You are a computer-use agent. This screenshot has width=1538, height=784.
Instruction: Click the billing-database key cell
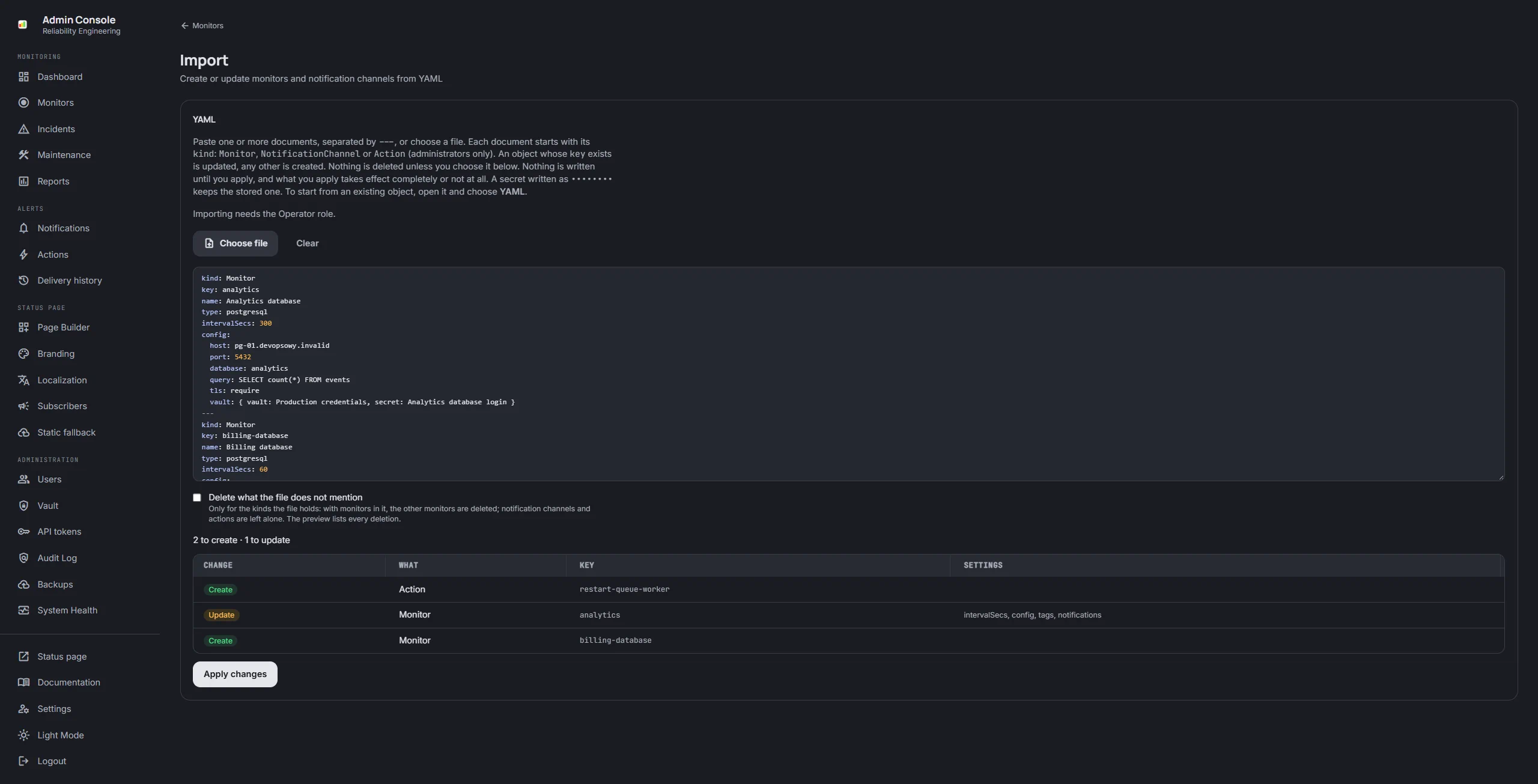(x=615, y=640)
